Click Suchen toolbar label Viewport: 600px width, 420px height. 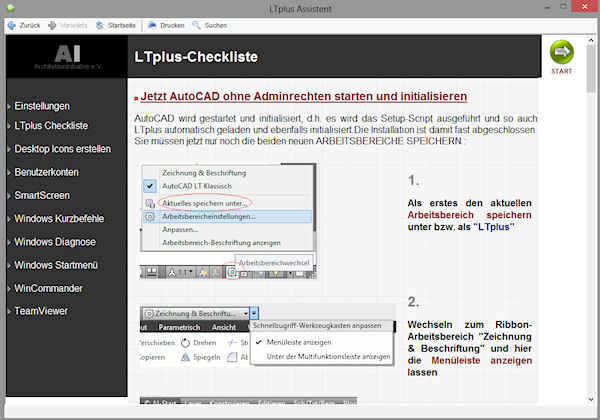(x=216, y=25)
